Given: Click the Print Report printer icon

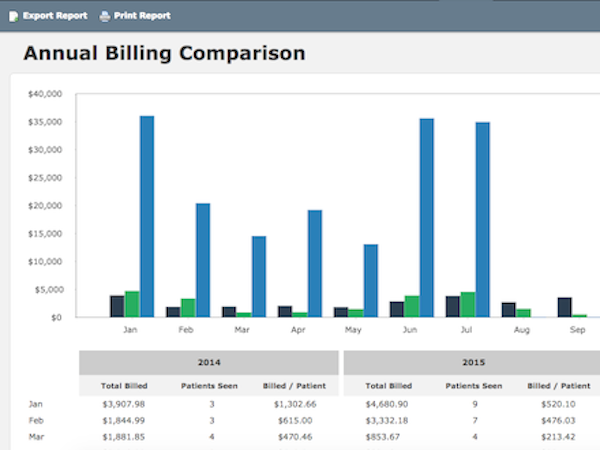Looking at the screenshot, I should [x=105, y=16].
